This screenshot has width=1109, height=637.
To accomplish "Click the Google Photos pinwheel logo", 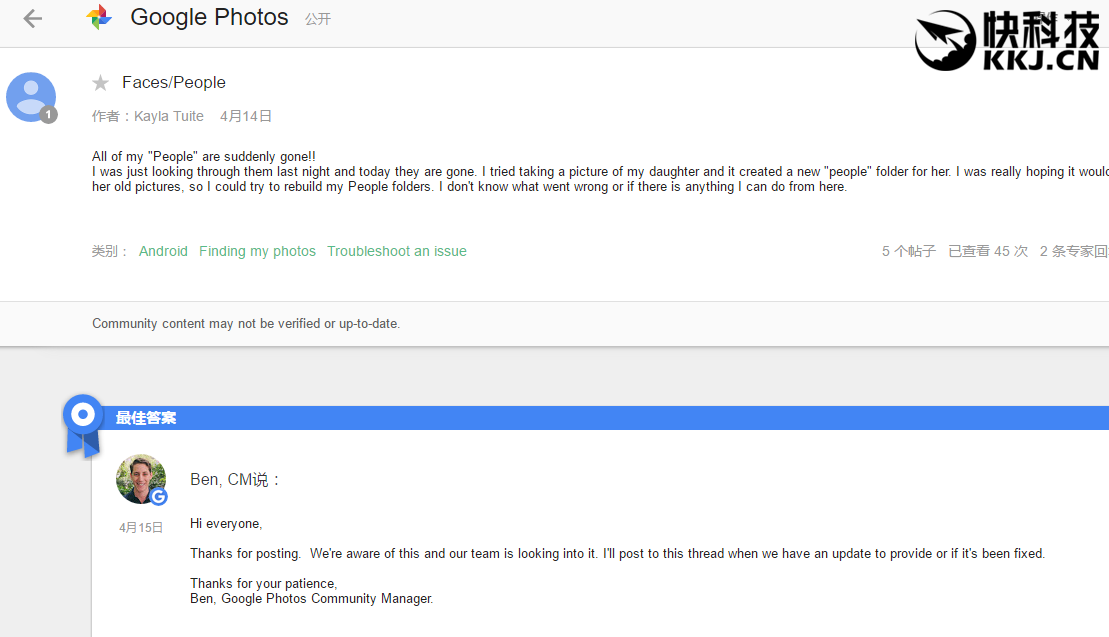I will [x=99, y=17].
